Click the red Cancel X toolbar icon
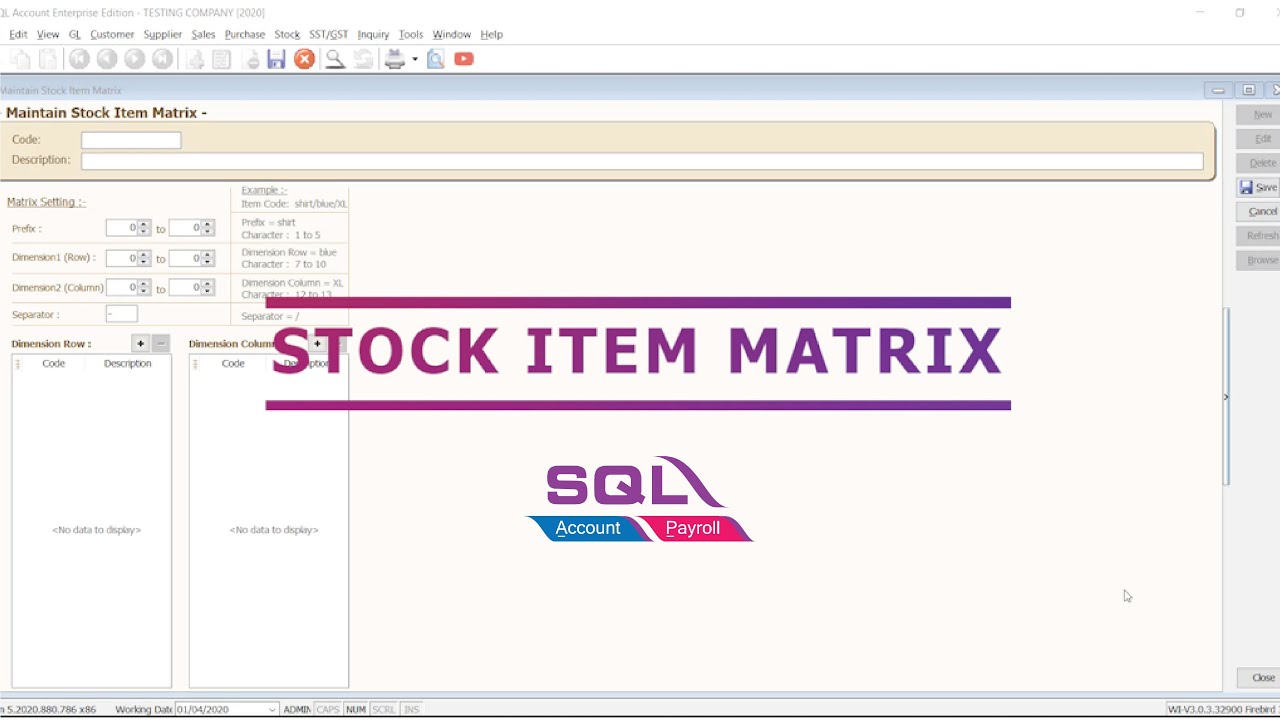Viewport: 1280px width, 720px height. [304, 59]
